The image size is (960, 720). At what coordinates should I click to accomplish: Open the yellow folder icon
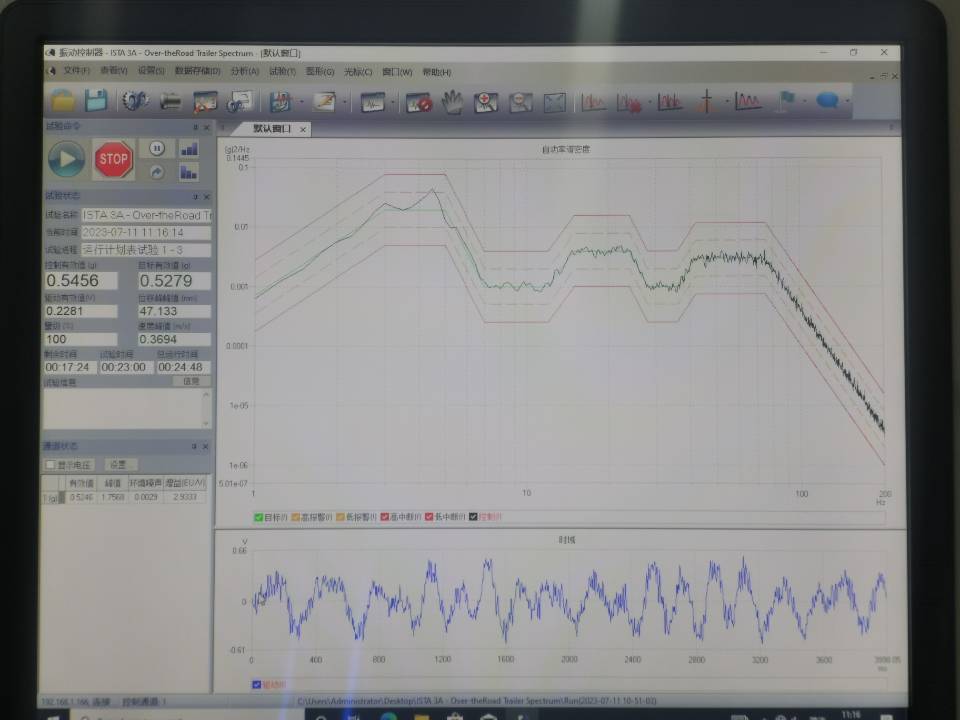coord(62,100)
